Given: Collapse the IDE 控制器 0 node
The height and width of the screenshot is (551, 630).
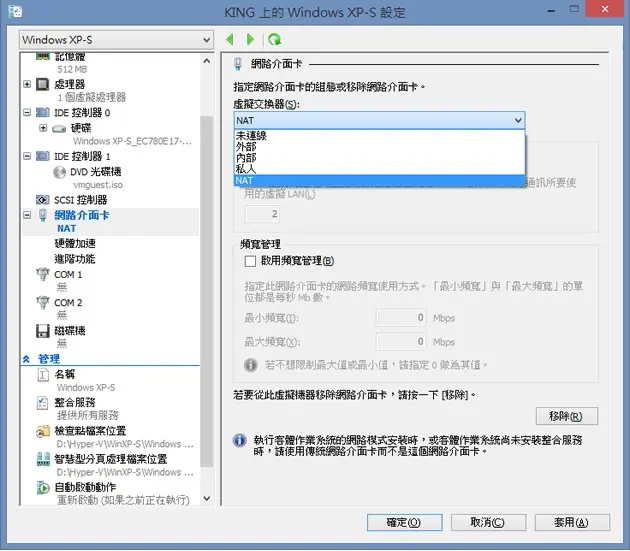Looking at the screenshot, I should click(27, 113).
